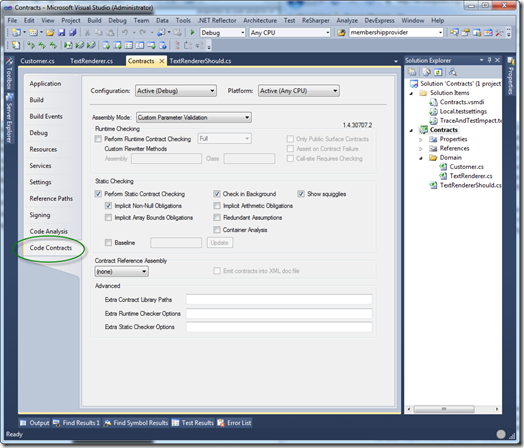Click the Cut scissors icon
The height and width of the screenshot is (448, 524).
(88, 32)
